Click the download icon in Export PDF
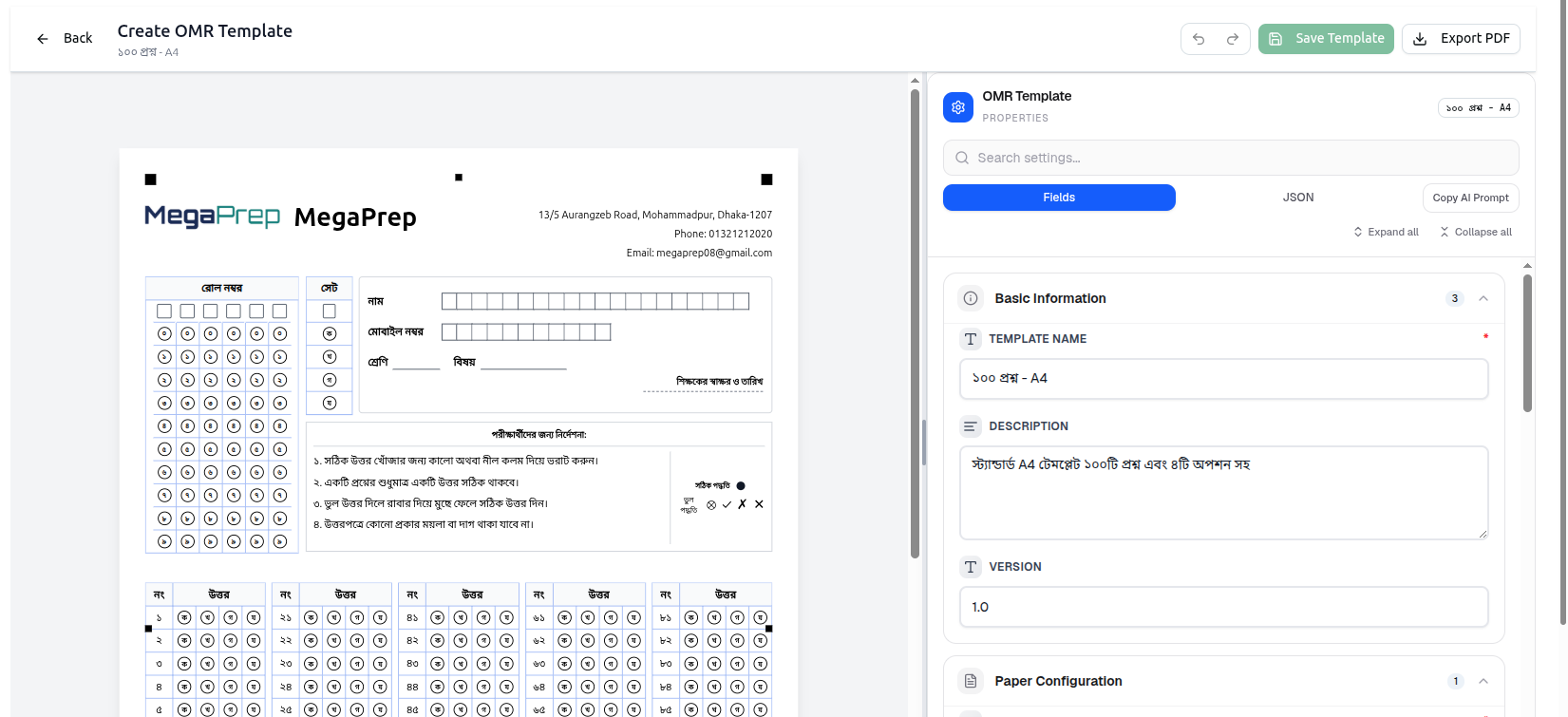The height and width of the screenshot is (717, 1568). pos(1420,39)
